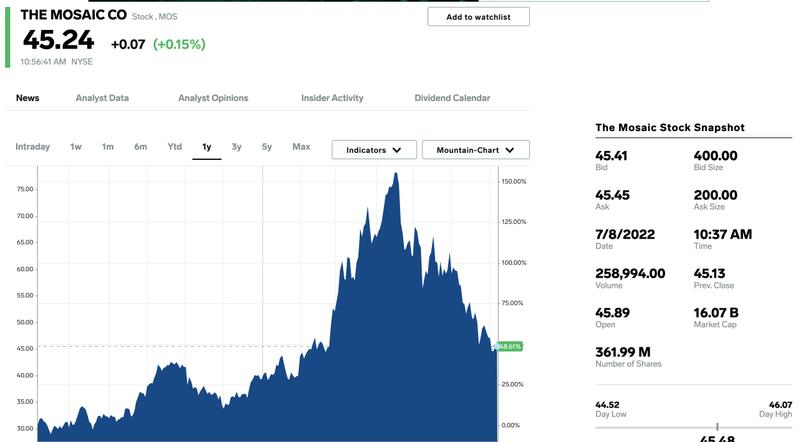Image resolution: width=800 pixels, height=442 pixels.
Task: Select the 1m chart range
Action: tap(108, 147)
